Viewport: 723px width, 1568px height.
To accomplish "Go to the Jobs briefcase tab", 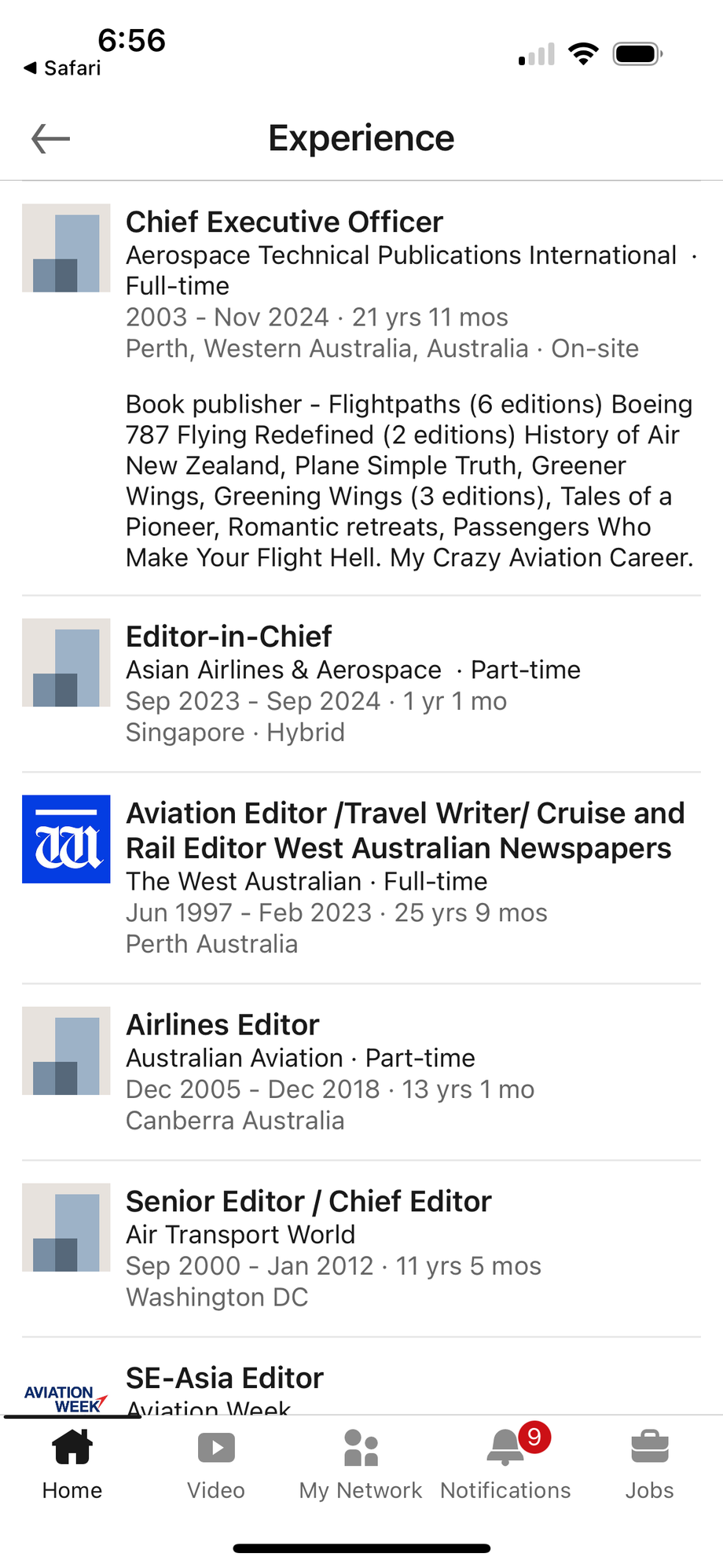I will [x=650, y=1465].
